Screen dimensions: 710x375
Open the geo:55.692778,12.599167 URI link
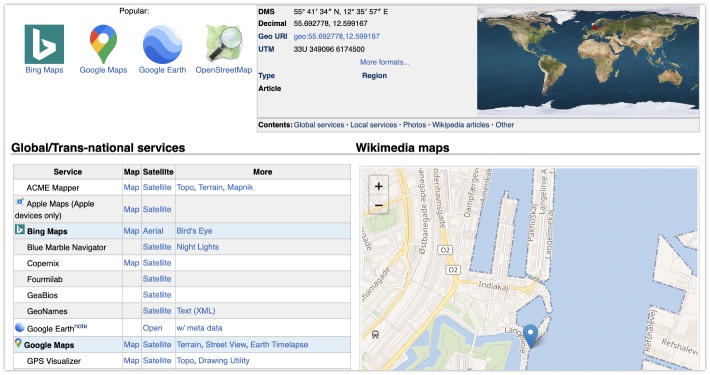[336, 36]
